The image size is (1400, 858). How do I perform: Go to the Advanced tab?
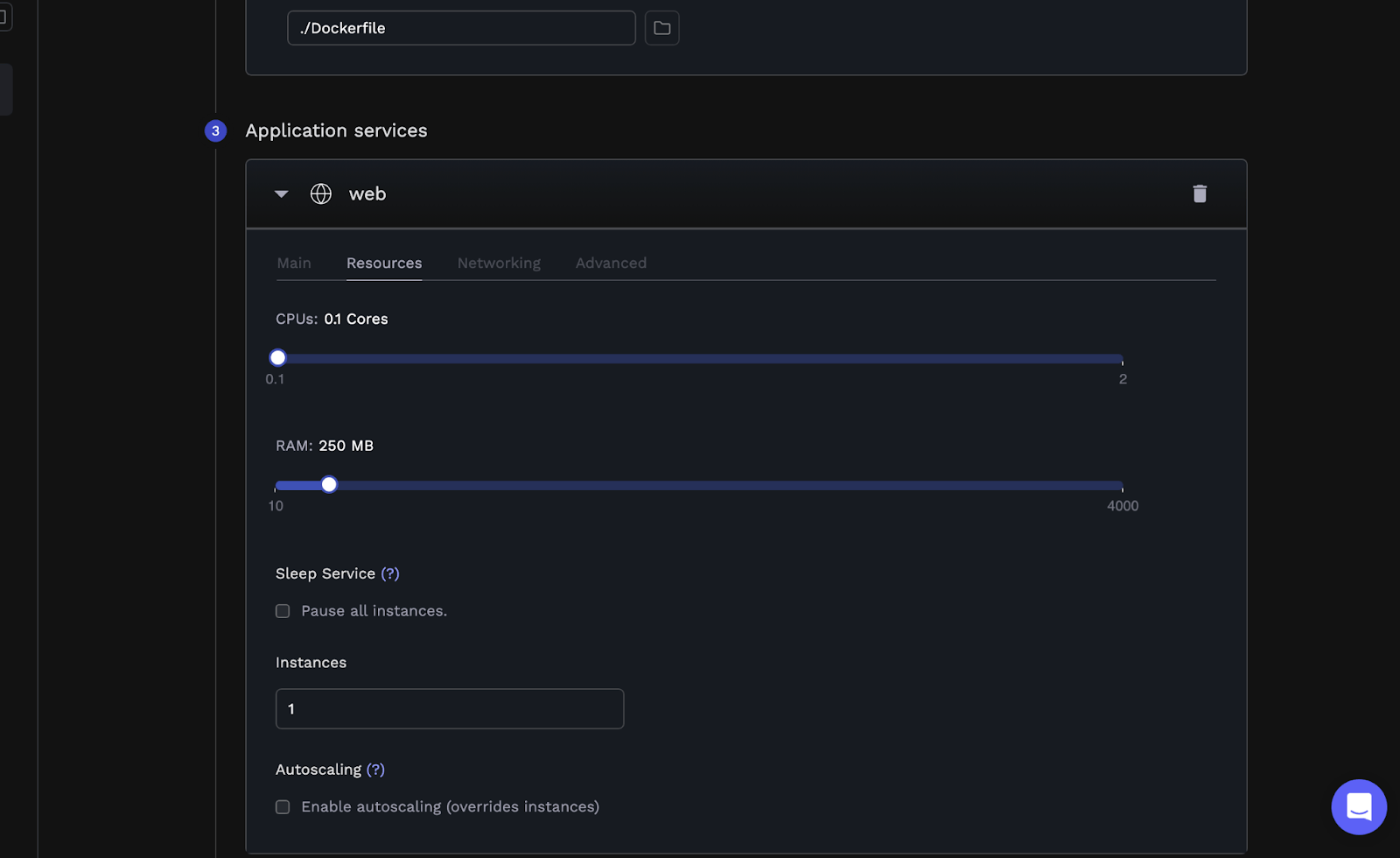coord(611,263)
